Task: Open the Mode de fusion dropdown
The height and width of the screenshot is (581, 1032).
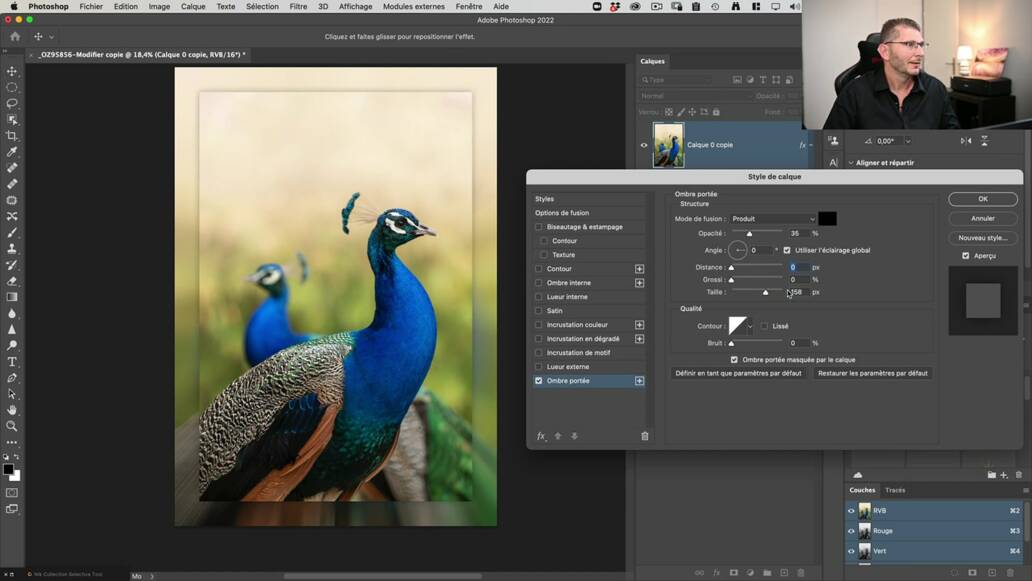Action: (772, 218)
